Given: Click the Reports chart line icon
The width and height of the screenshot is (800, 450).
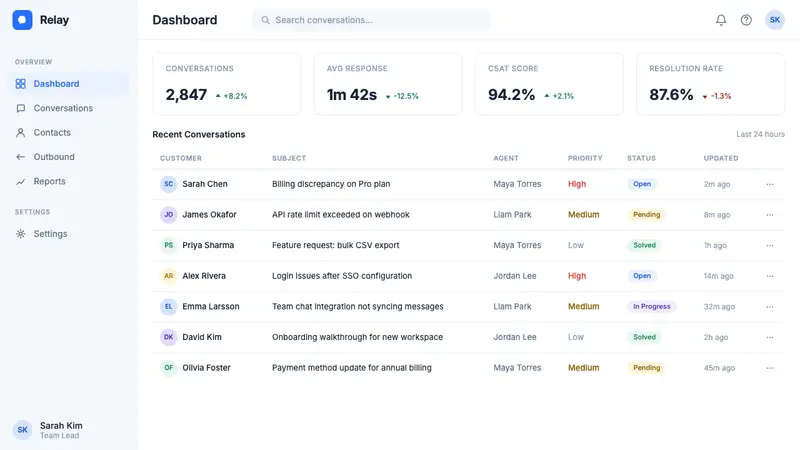Looking at the screenshot, I should coord(20,182).
